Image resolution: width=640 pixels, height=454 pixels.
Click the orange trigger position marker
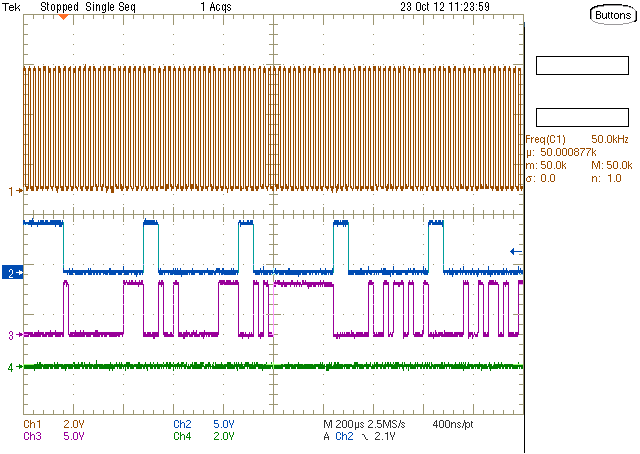63,17
